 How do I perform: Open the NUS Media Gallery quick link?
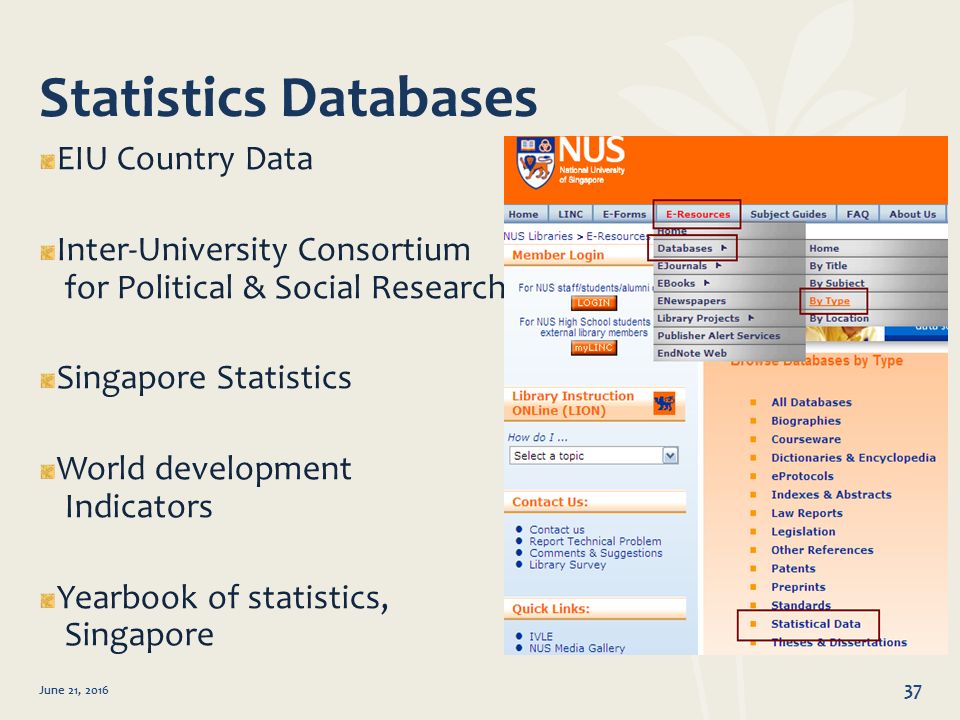pyautogui.click(x=577, y=648)
